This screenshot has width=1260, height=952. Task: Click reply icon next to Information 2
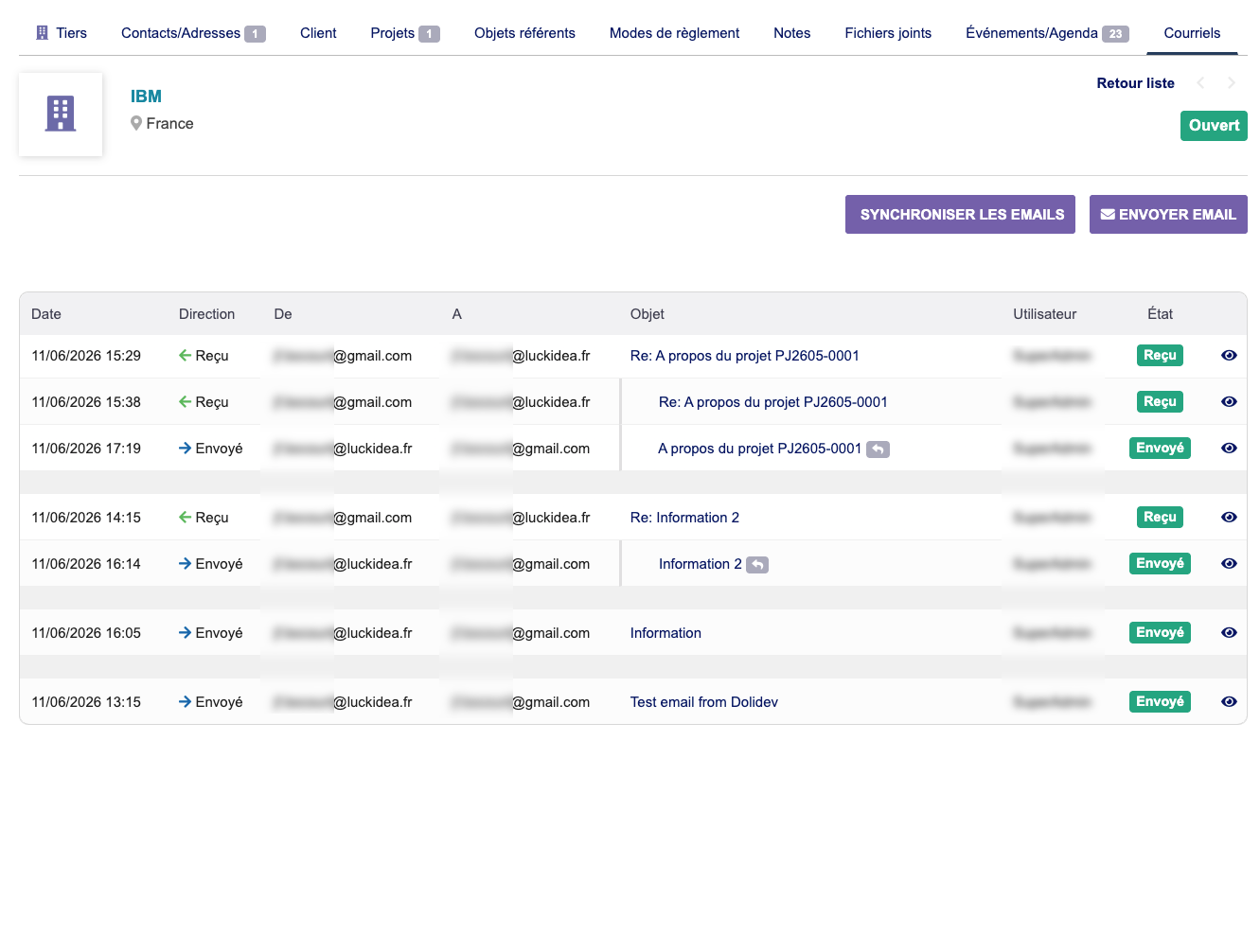(757, 565)
